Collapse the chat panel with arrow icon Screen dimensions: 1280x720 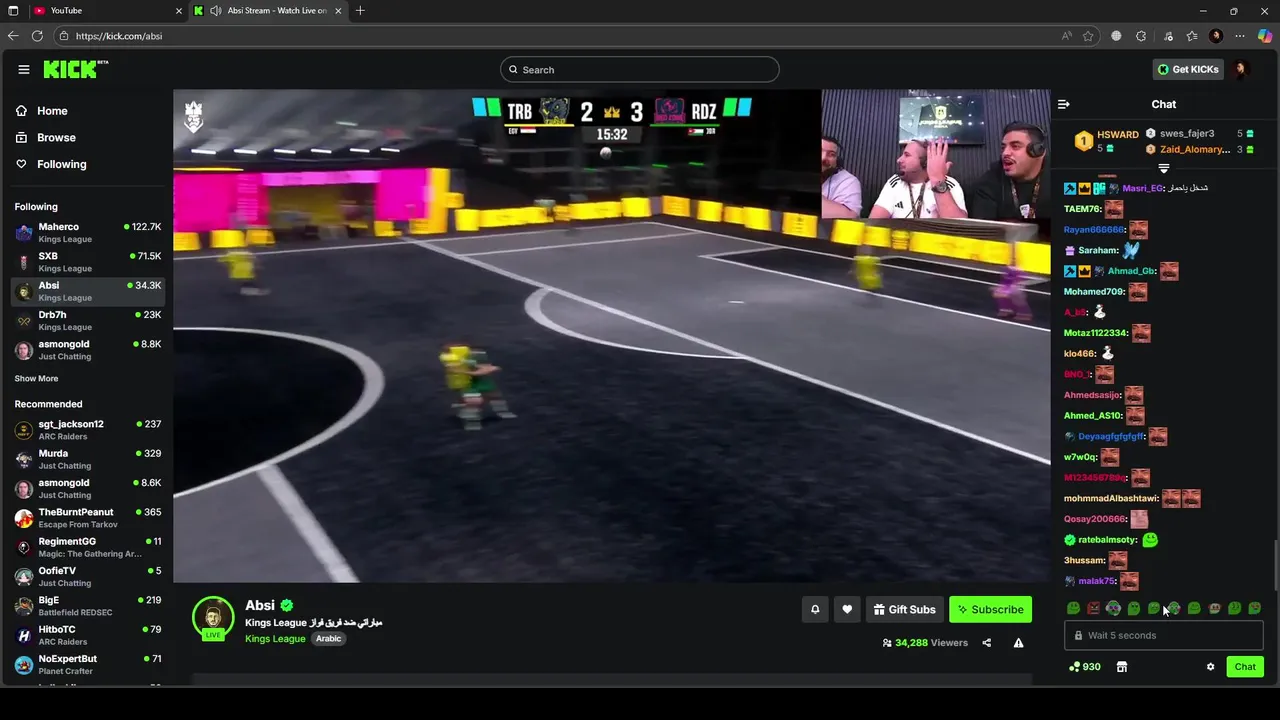[1064, 104]
